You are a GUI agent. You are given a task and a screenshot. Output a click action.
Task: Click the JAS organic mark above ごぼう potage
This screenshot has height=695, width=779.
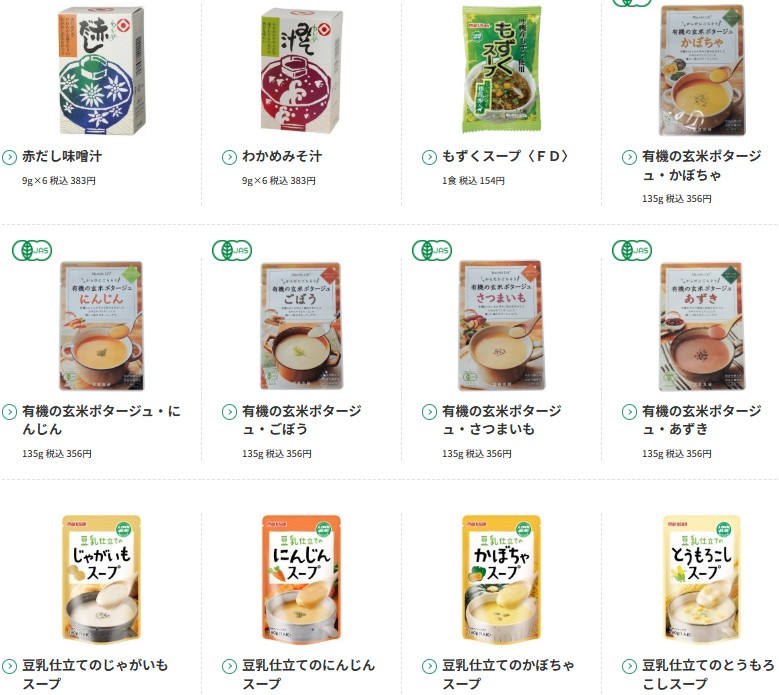(232, 250)
